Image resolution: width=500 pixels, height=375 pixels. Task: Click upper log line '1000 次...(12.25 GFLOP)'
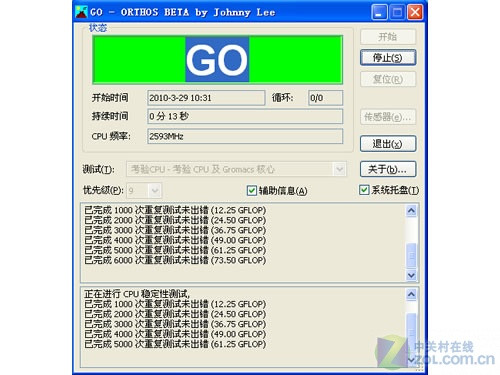175,210
